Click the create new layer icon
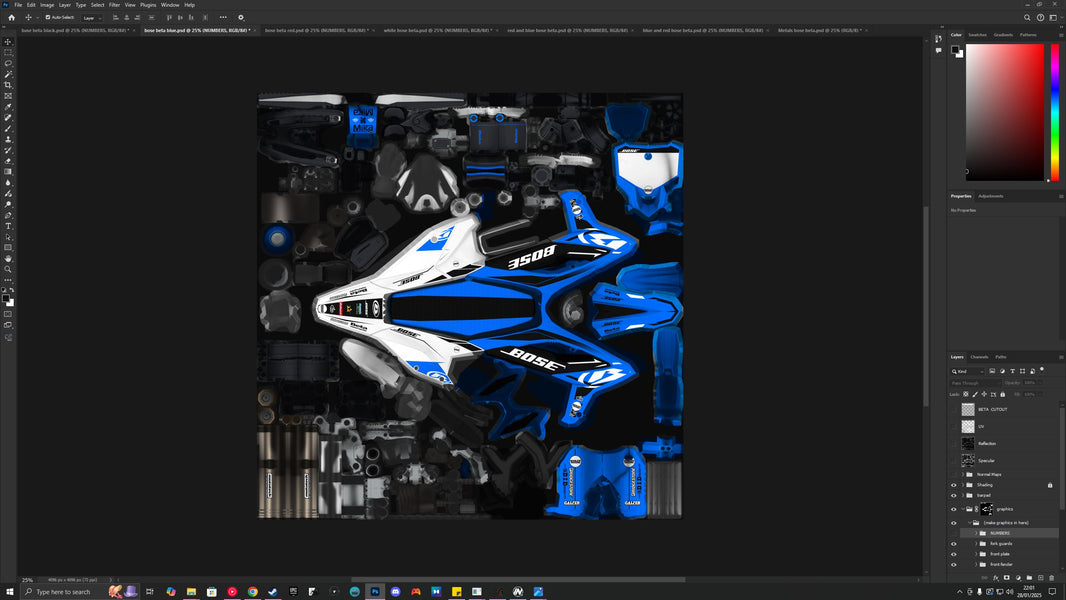The width and height of the screenshot is (1066, 600). pyautogui.click(x=1040, y=578)
